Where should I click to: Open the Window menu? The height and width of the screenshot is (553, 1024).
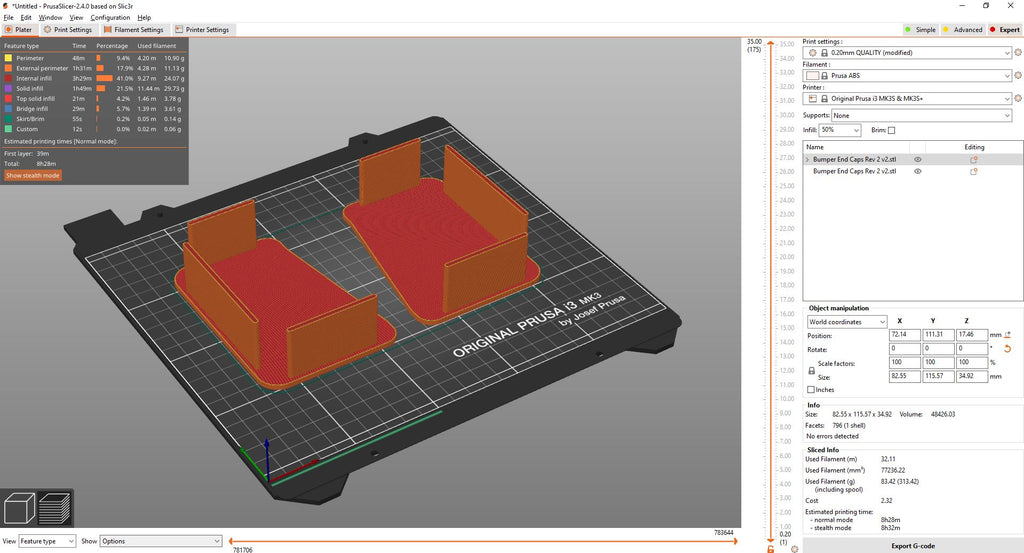pyautogui.click(x=50, y=18)
